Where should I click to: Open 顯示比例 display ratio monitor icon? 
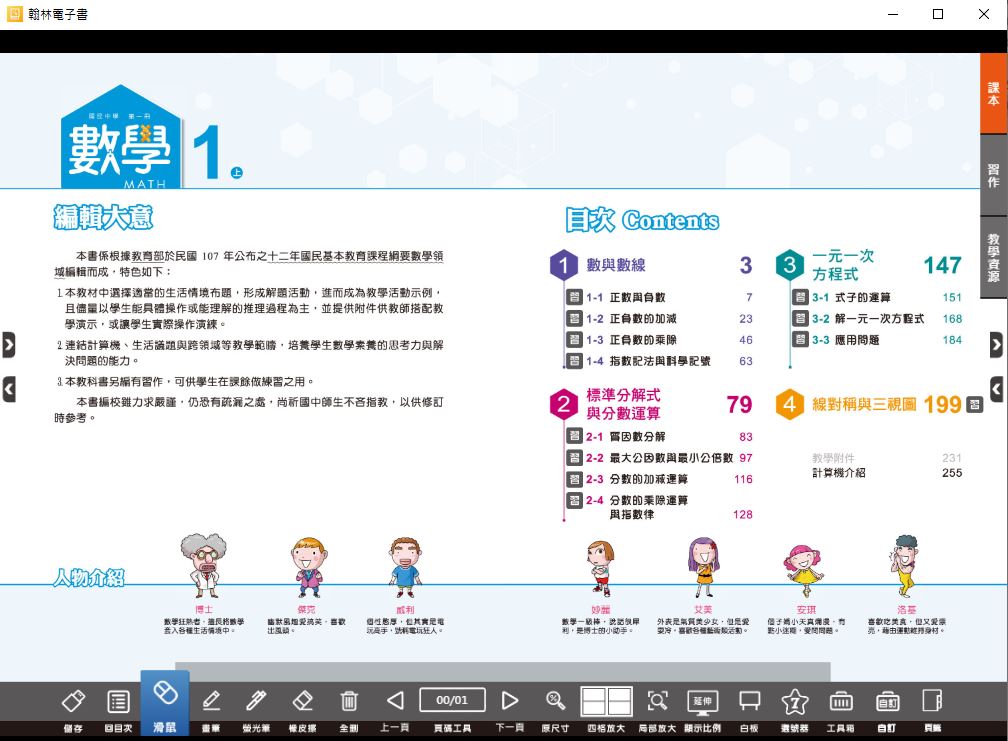tap(703, 701)
